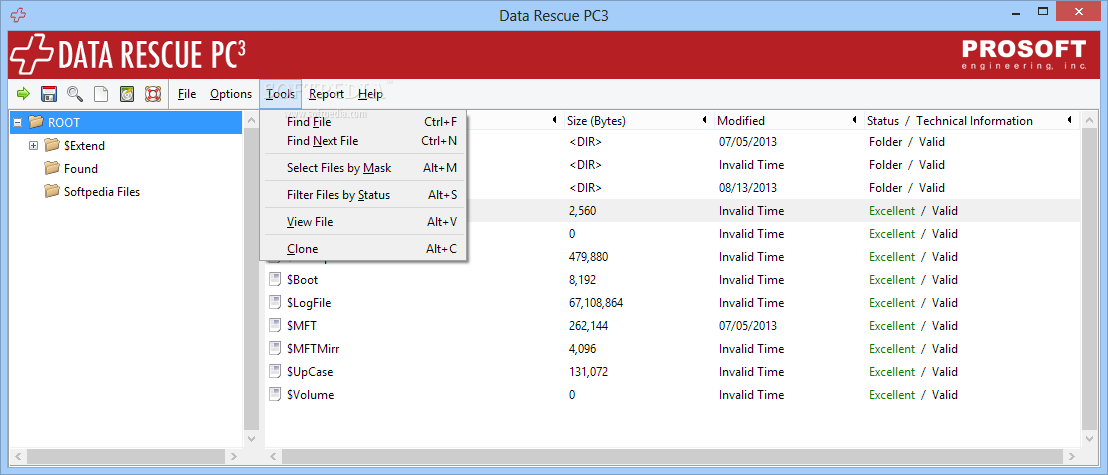Click the red cross app icon in title bar

(x=18, y=15)
